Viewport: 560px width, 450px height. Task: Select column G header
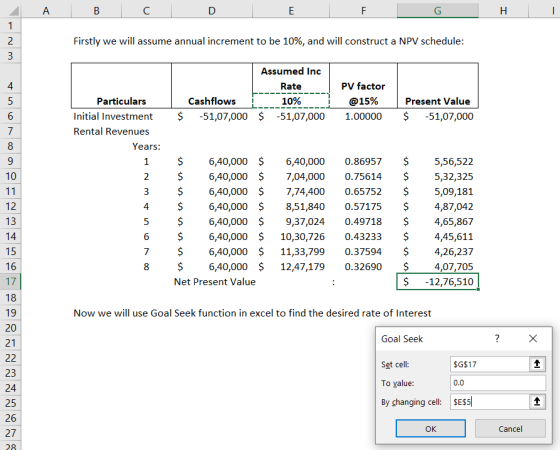pyautogui.click(x=438, y=11)
